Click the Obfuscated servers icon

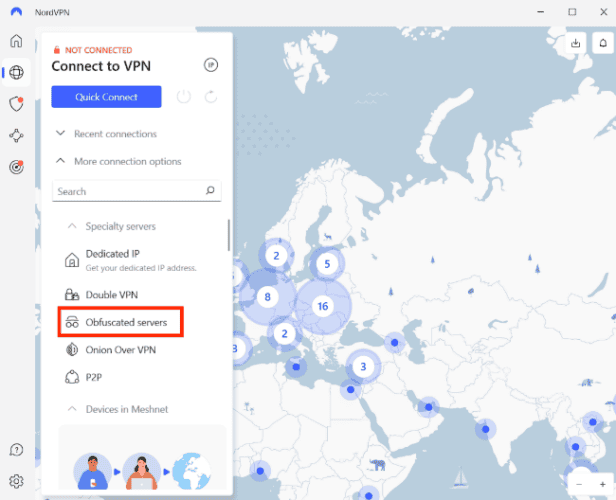point(72,322)
